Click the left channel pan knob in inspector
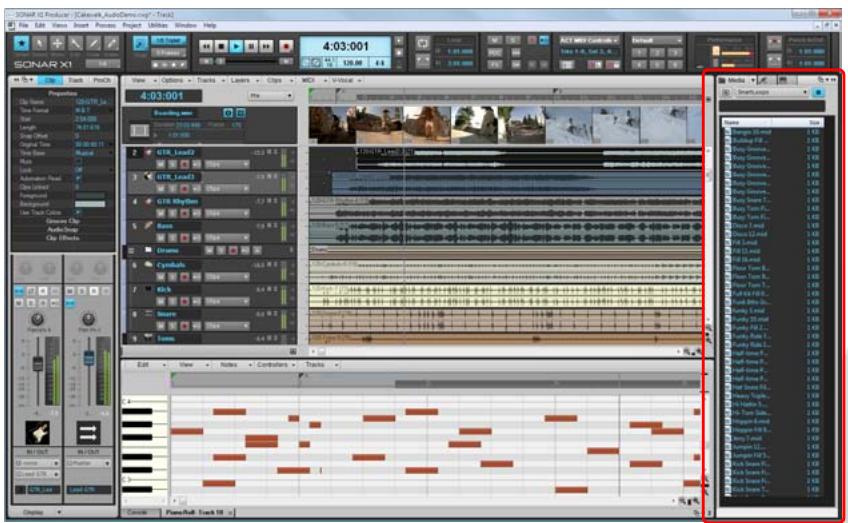The width and height of the screenshot is (848, 523). [37, 319]
